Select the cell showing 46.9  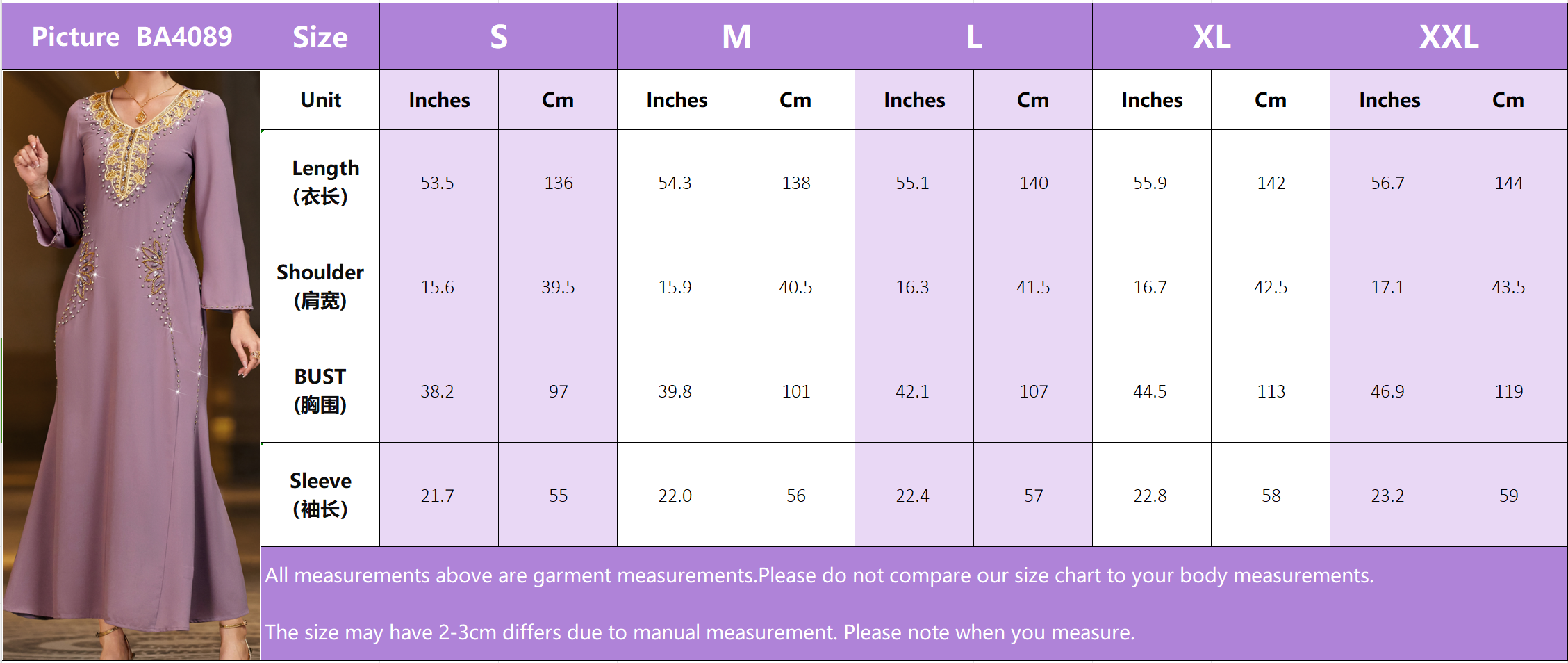click(1387, 391)
